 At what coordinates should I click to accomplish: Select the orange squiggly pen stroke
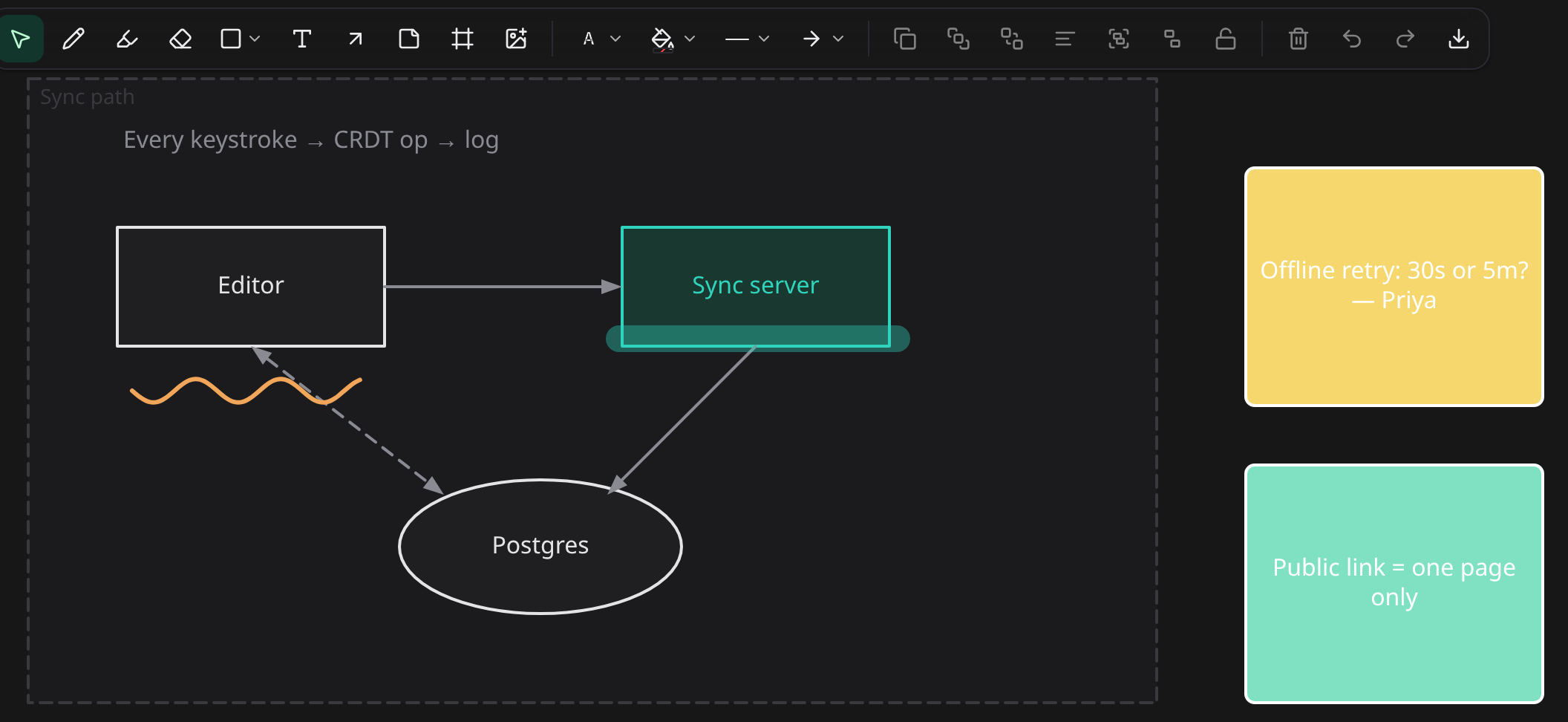246,391
